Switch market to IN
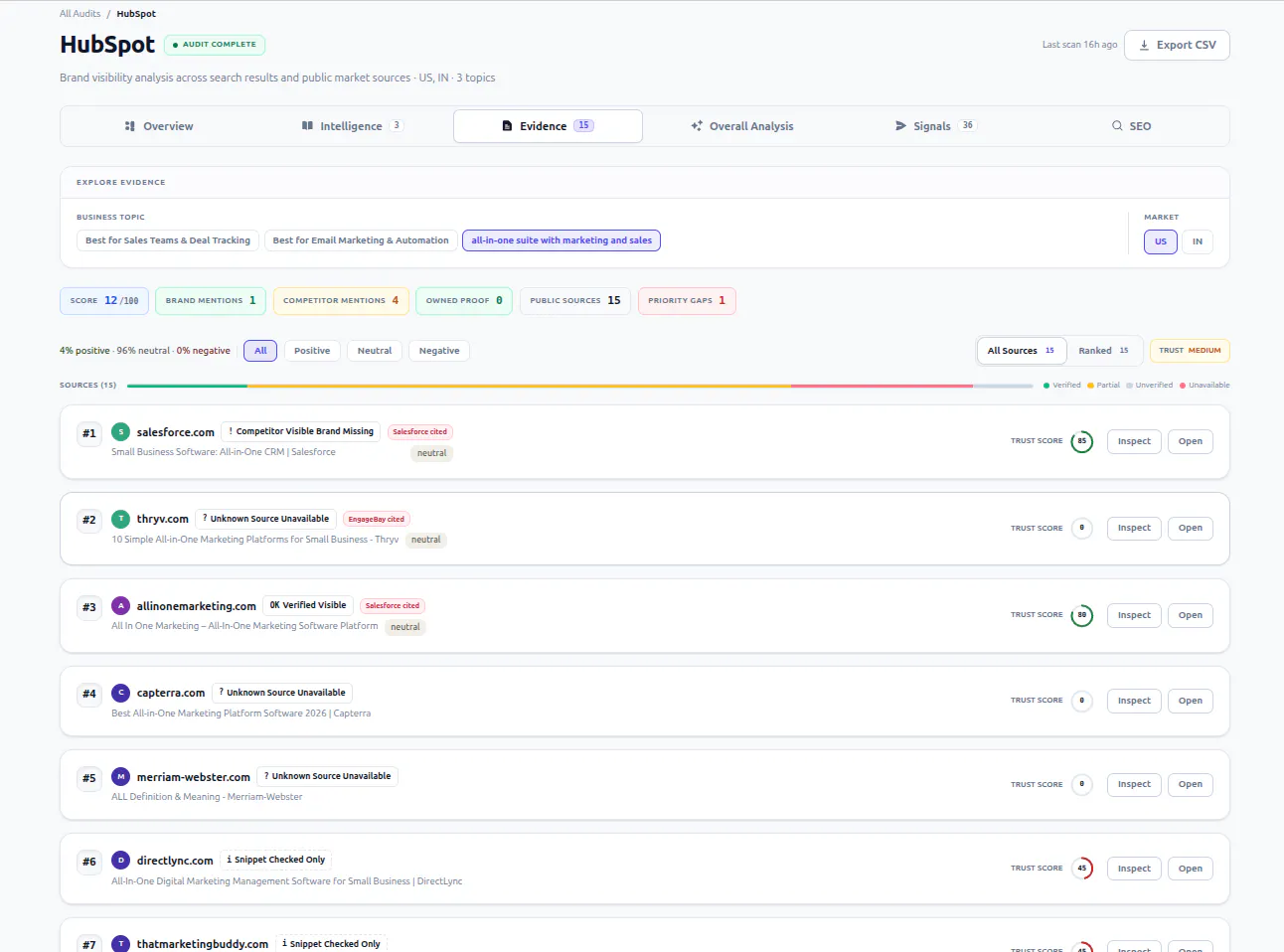Viewport: 1284px width, 952px height. (1198, 241)
